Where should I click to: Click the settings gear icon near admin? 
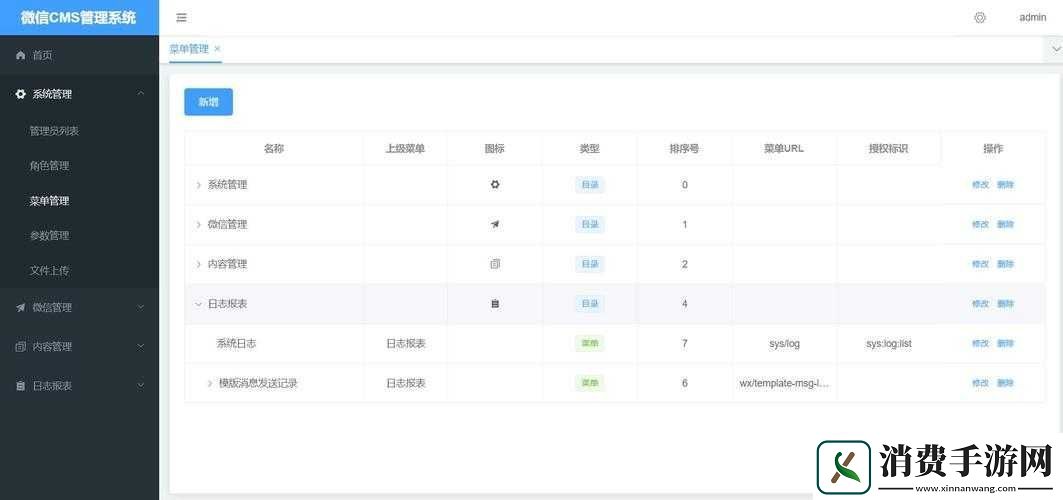980,18
